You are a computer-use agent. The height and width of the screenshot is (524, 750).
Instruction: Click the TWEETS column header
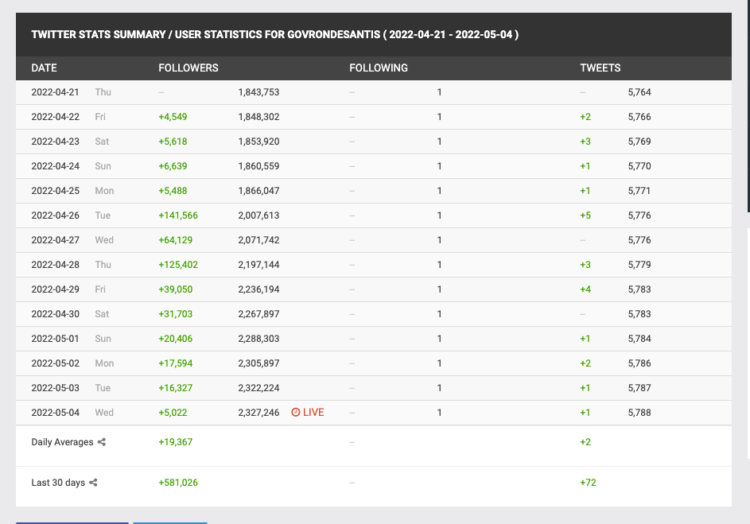[600, 68]
